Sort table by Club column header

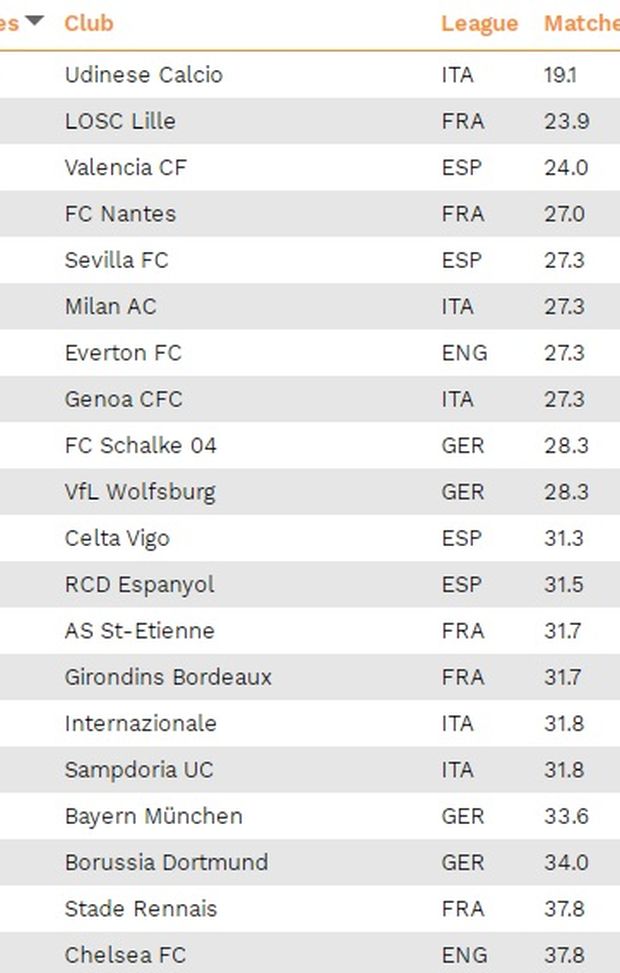89,23
